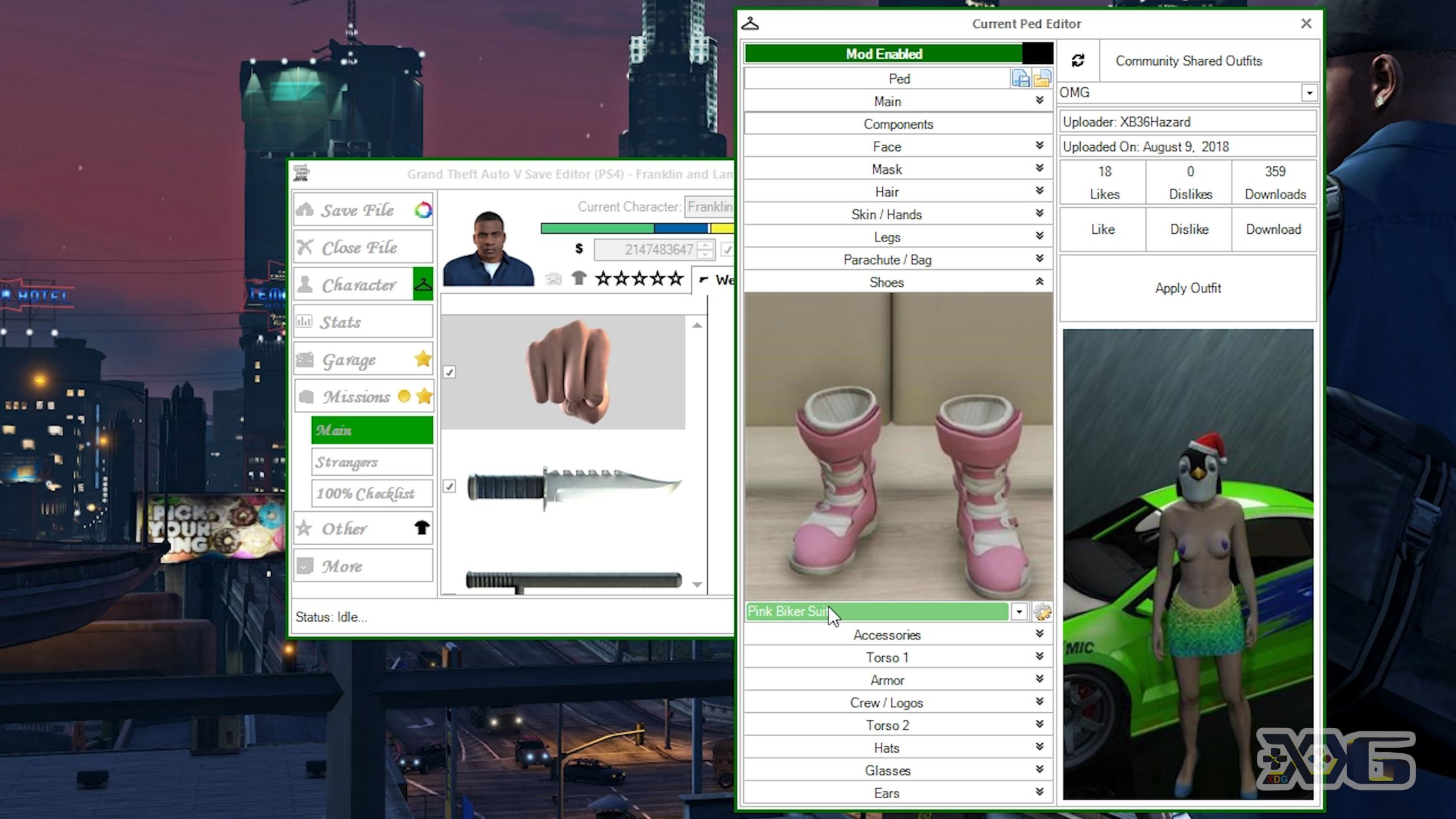This screenshot has width=1456, height=819.
Task: Expand the Torso 2 section
Action: (x=898, y=725)
